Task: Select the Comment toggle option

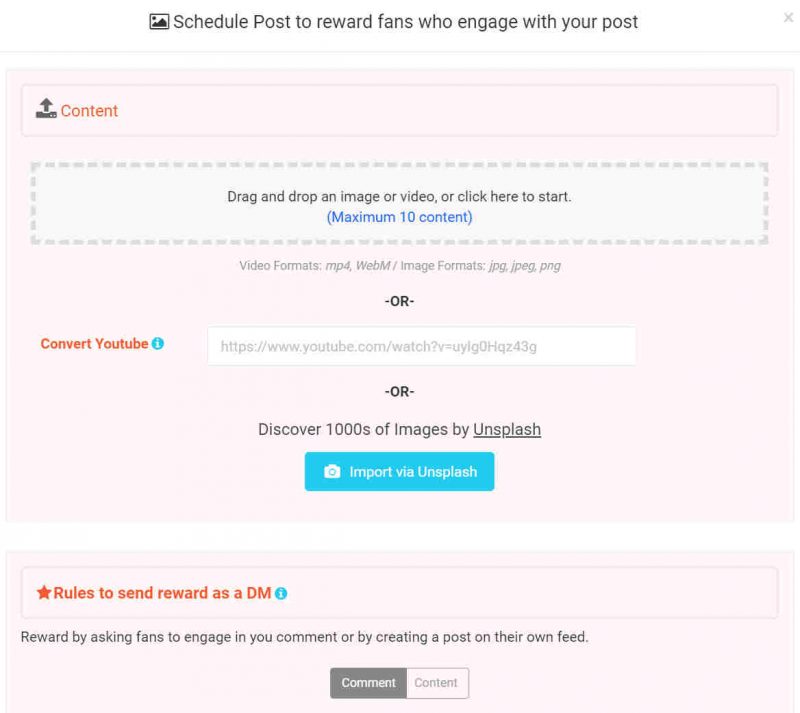Action: [x=368, y=683]
